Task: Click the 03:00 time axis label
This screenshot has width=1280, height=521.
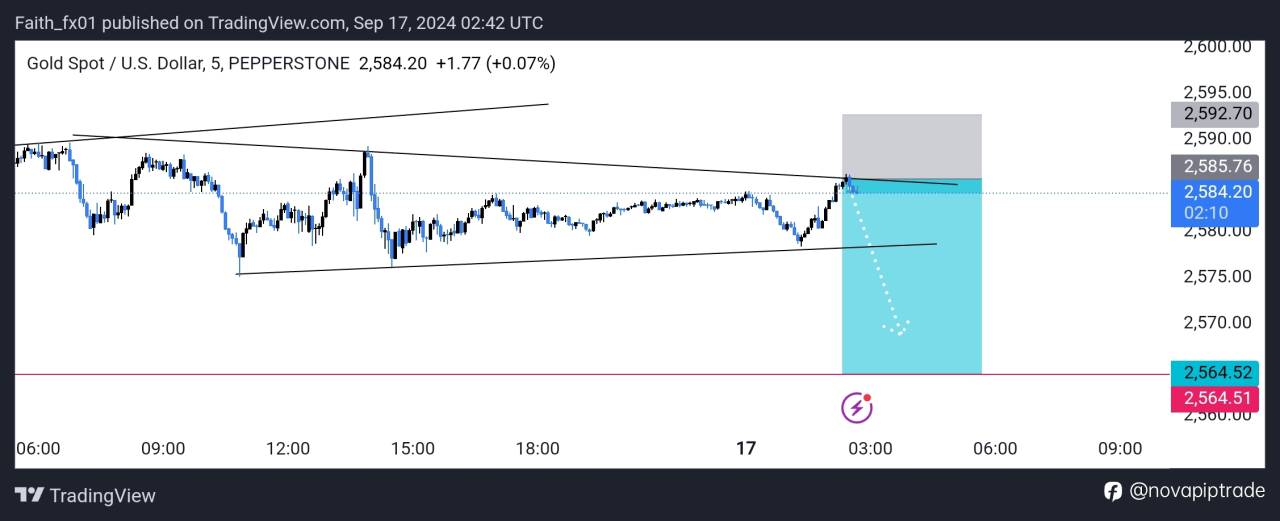Action: coord(870,449)
